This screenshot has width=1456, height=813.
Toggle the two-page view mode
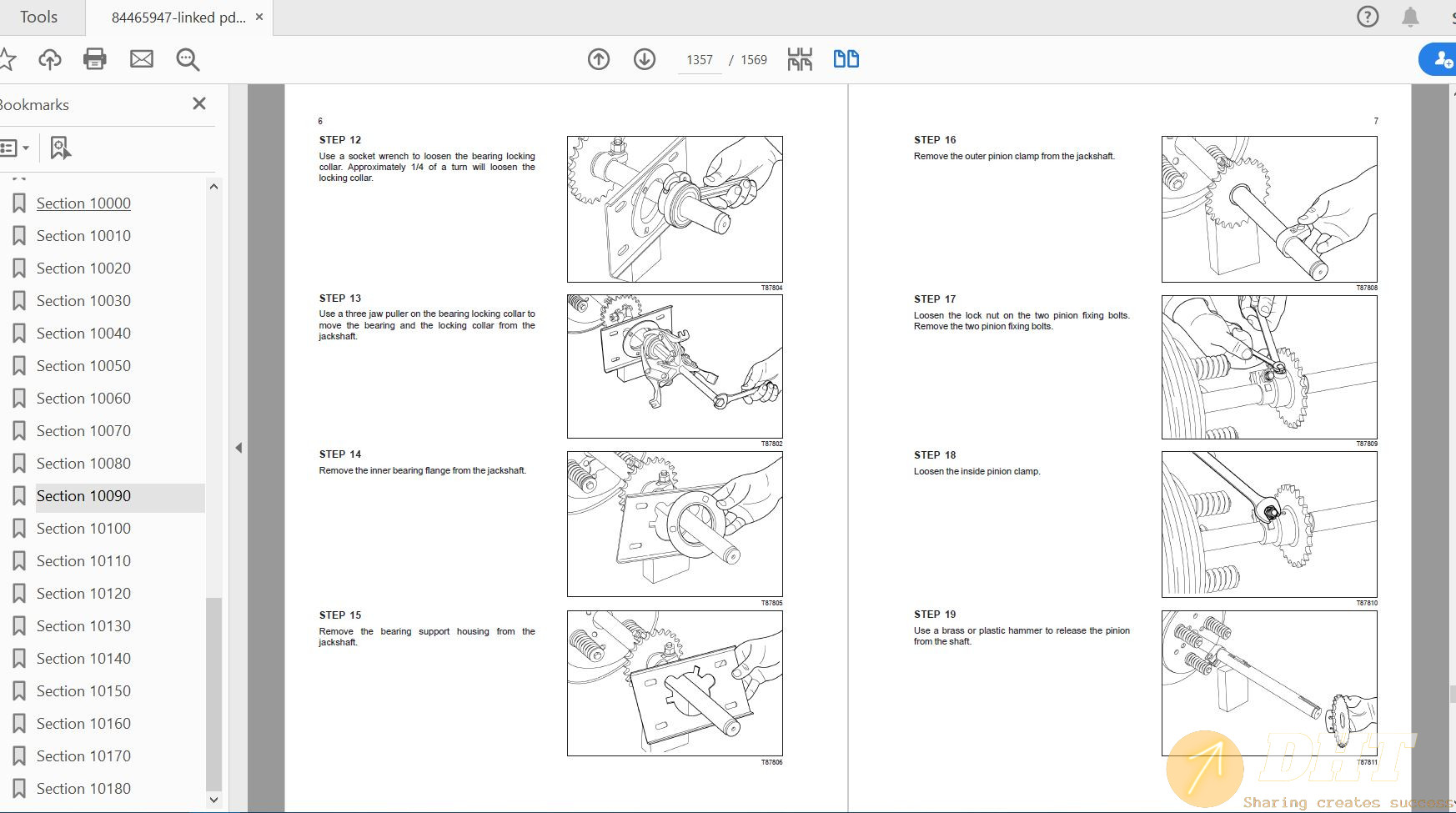[846, 59]
